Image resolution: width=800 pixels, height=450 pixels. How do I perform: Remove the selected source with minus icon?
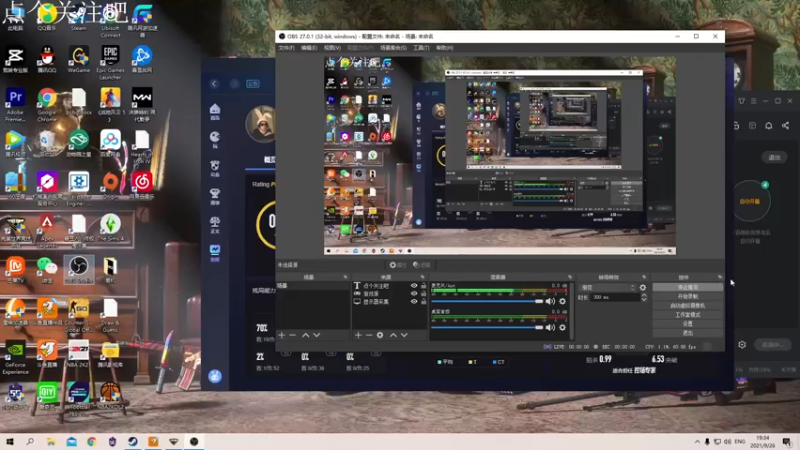pos(368,335)
